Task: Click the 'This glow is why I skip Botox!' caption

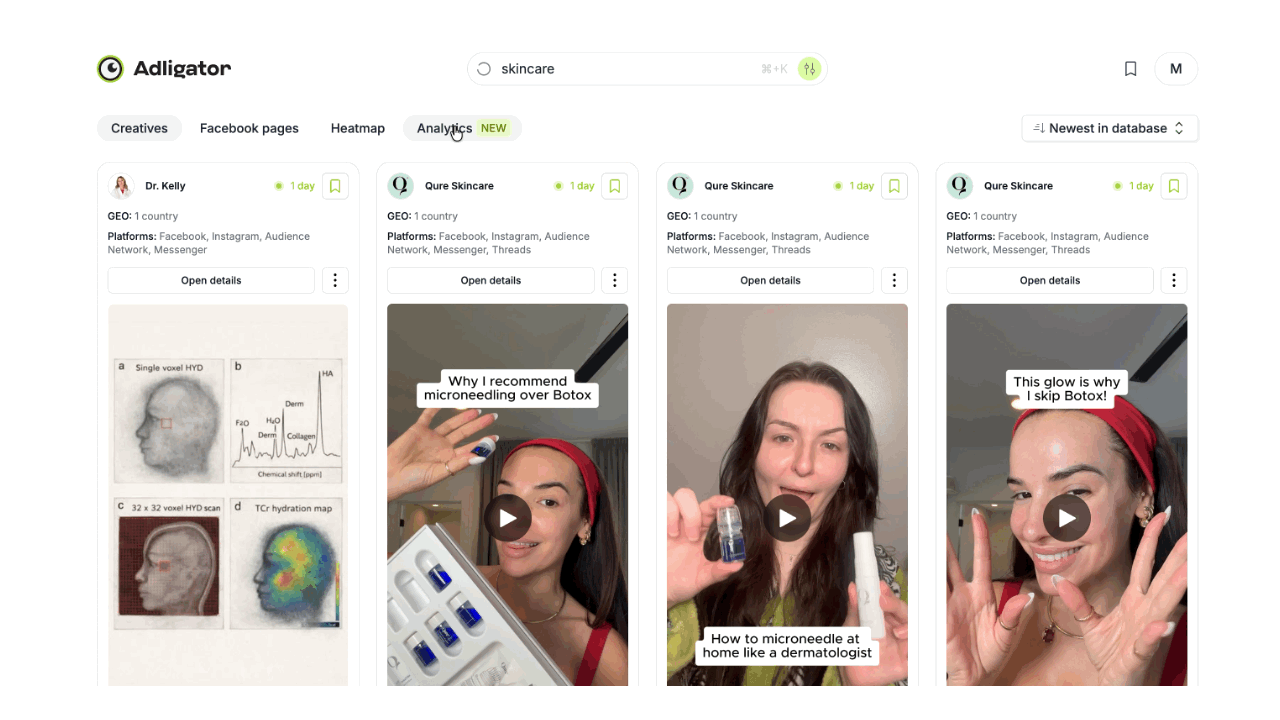Action: (x=1067, y=389)
